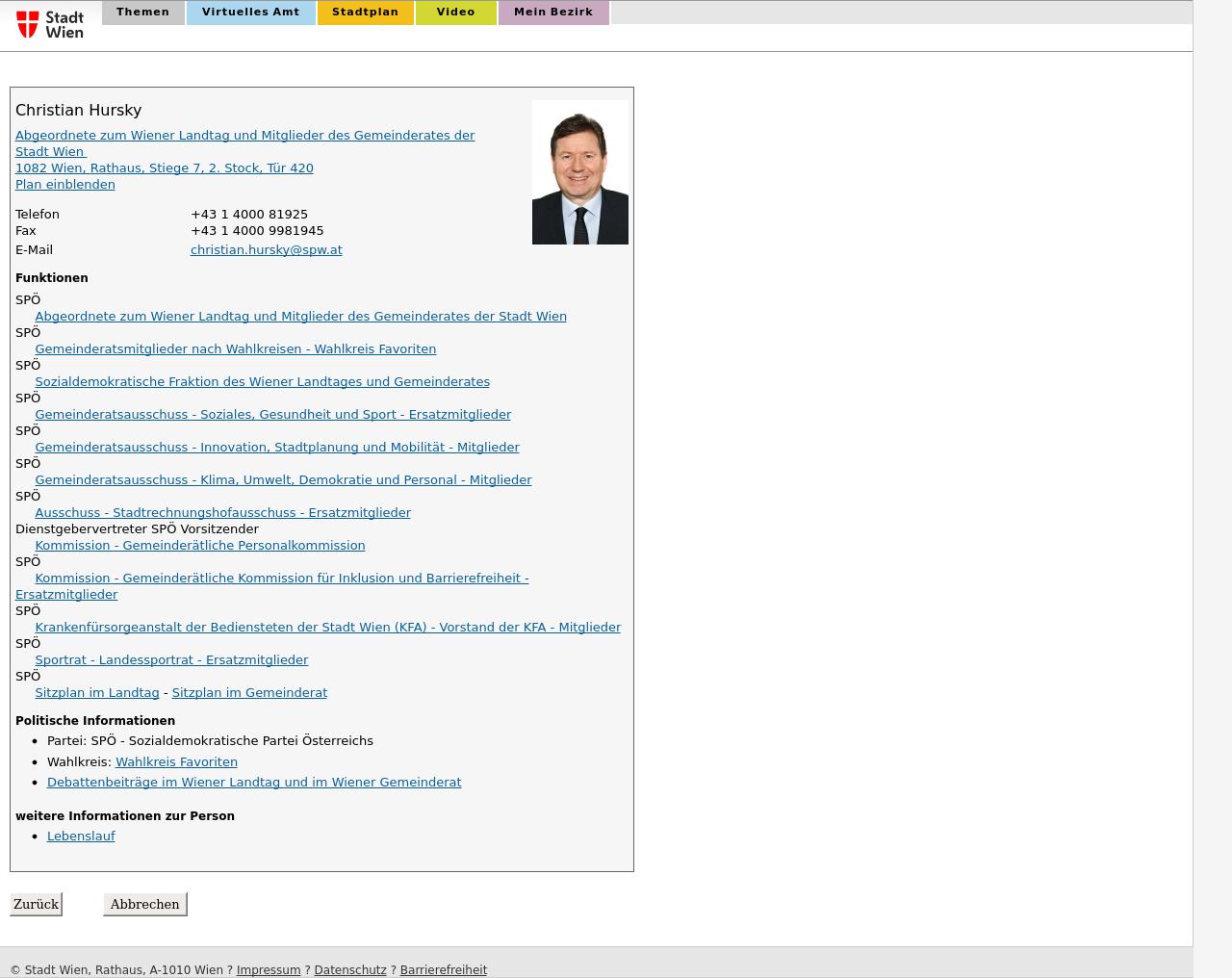Click Plan einblenden link
This screenshot has width=1232, height=978.
[65, 184]
